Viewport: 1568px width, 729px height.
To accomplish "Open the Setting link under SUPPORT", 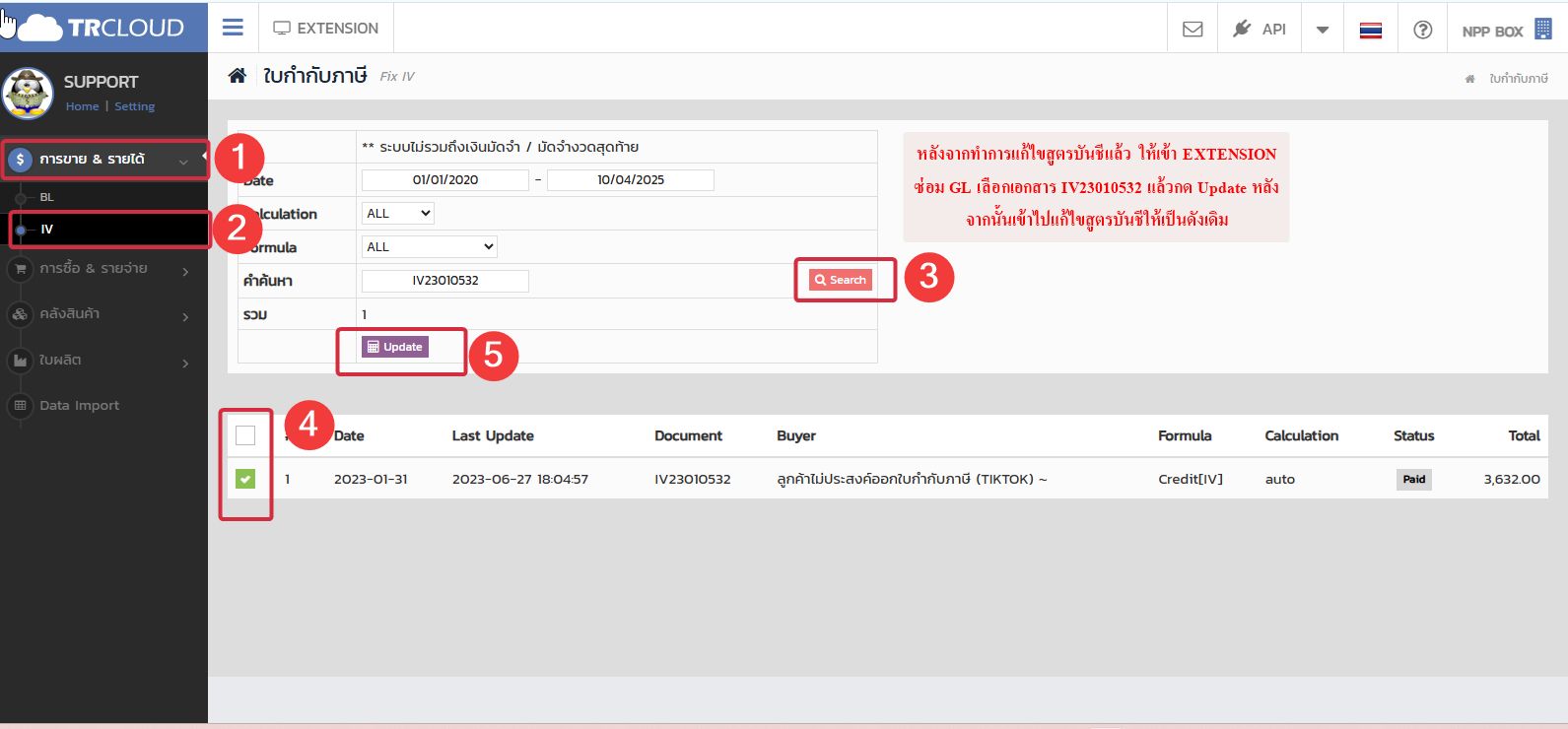I will pos(134,106).
